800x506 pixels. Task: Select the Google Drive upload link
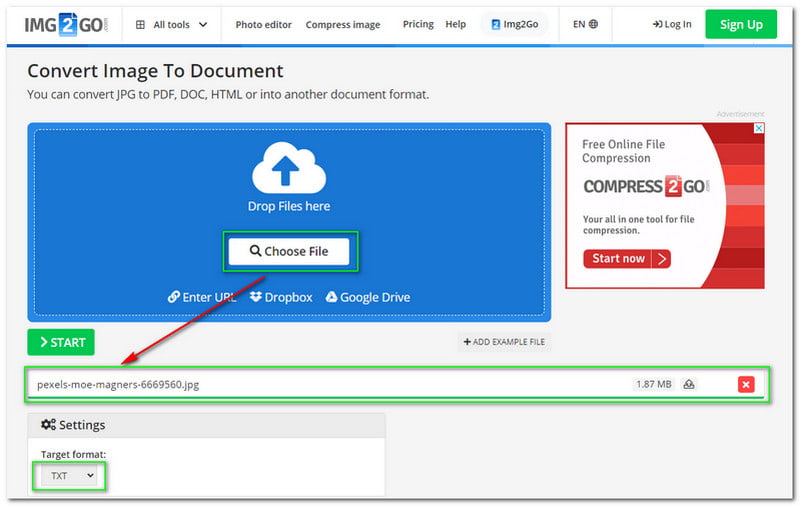tap(367, 297)
